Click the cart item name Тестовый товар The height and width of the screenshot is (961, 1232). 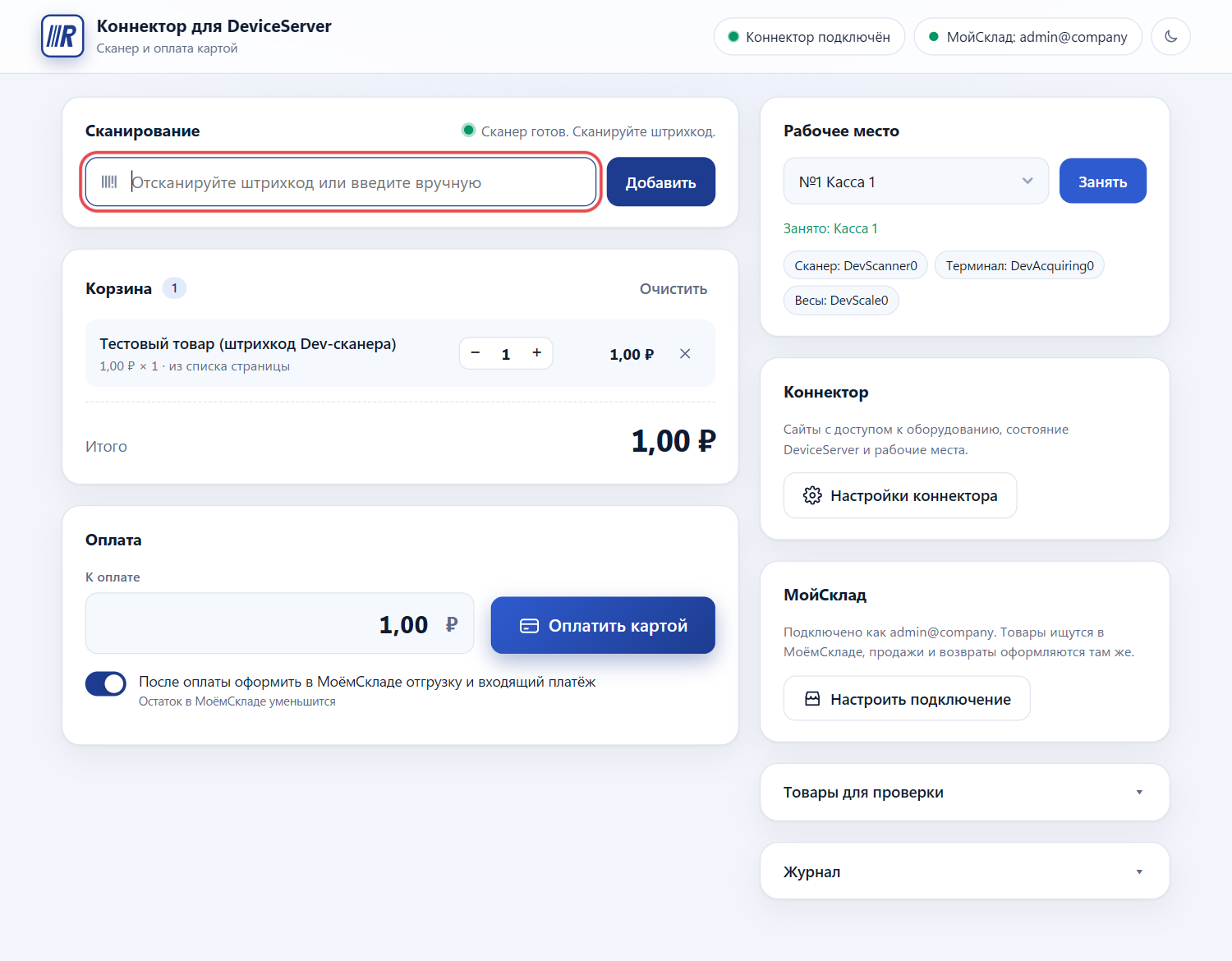248,344
